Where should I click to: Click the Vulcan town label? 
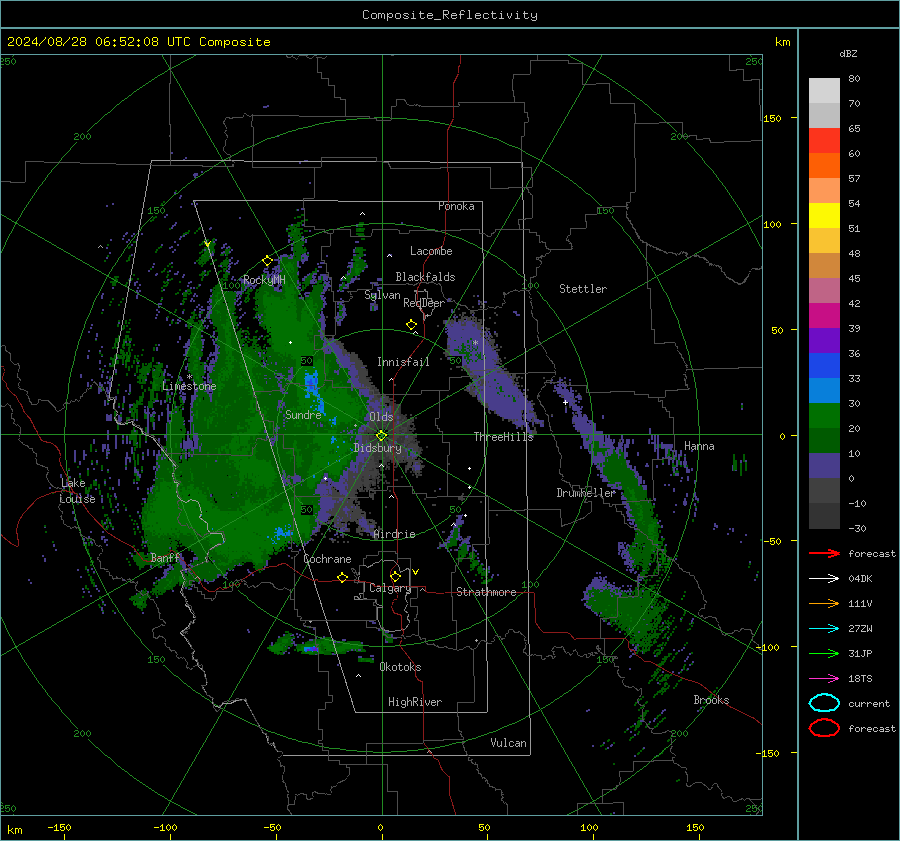click(509, 743)
